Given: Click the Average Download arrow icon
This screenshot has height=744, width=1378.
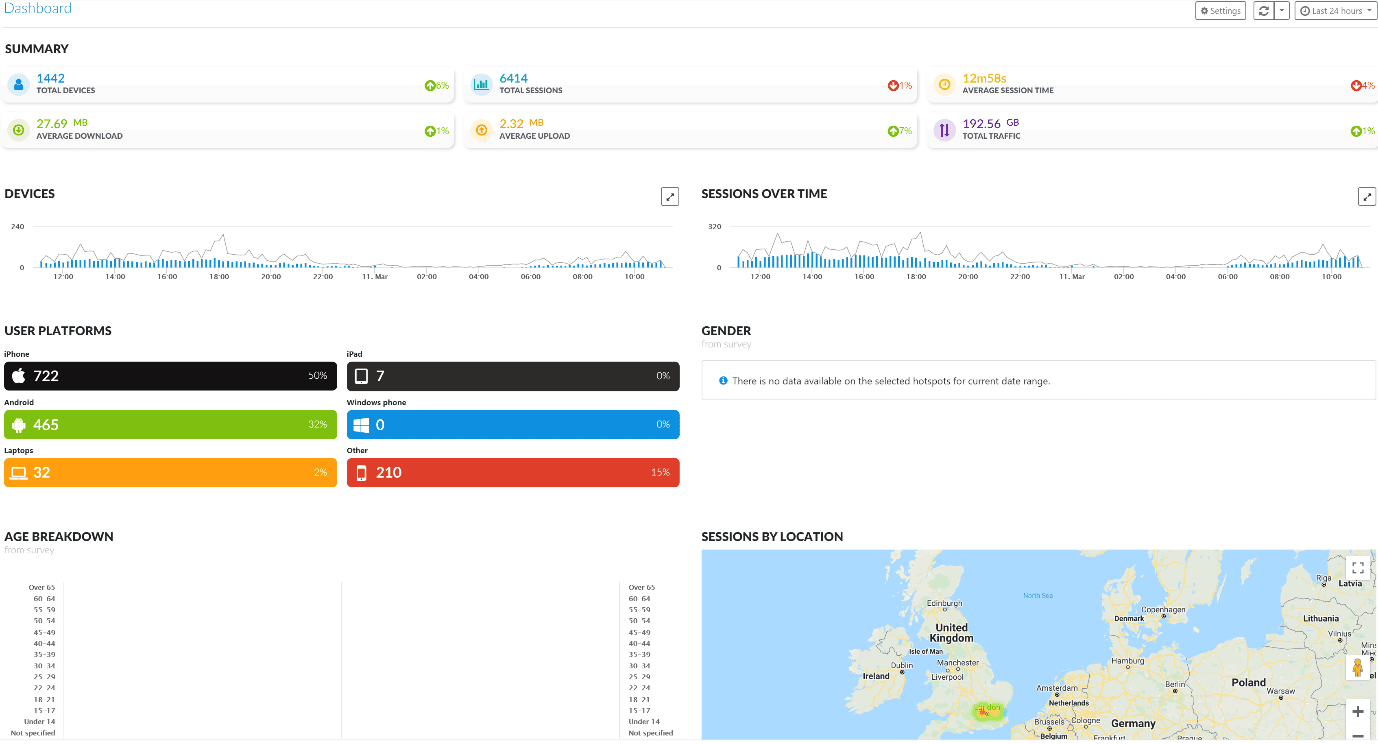Looking at the screenshot, I should pyautogui.click(x=18, y=130).
